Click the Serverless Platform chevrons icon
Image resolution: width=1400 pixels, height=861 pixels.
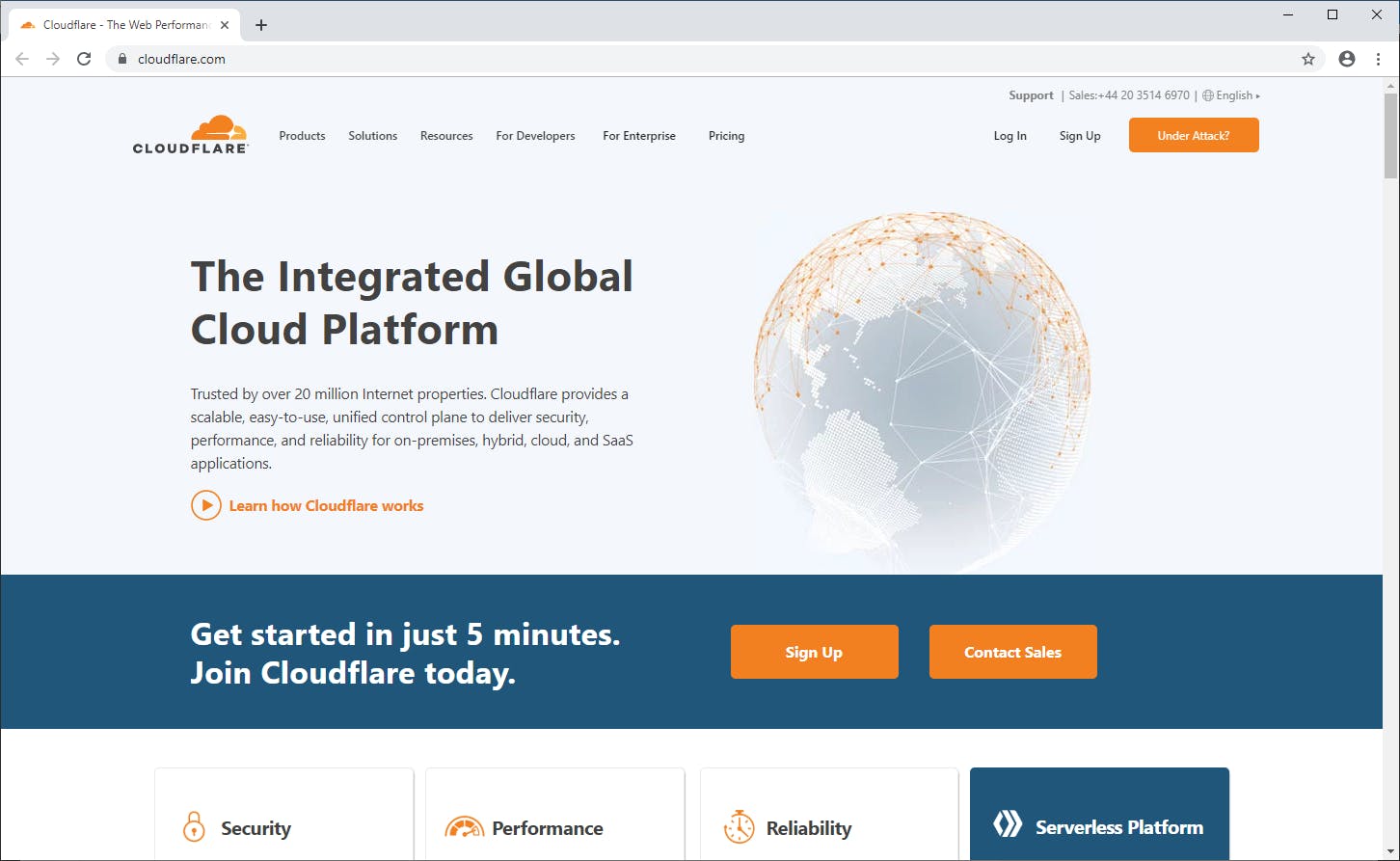coord(1008,824)
